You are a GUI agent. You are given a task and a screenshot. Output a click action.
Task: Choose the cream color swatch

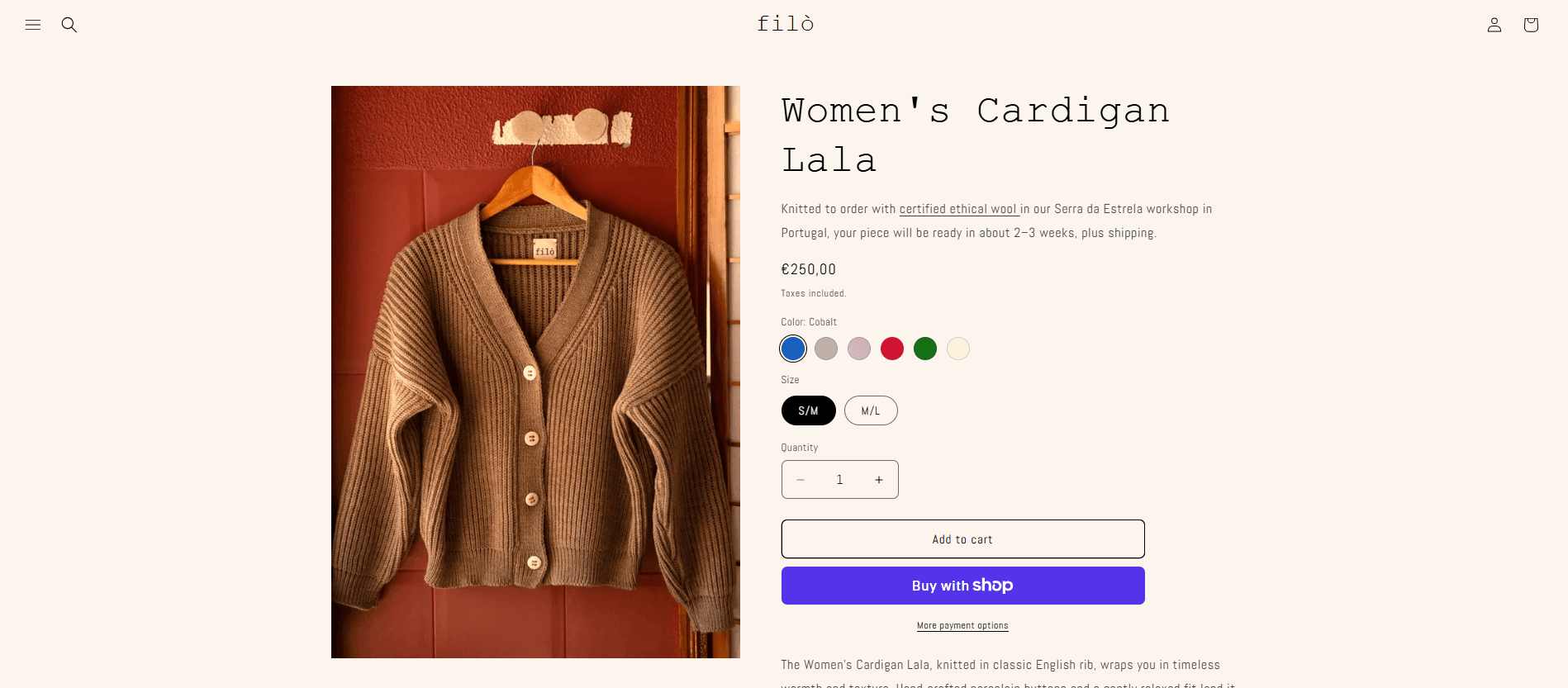[x=958, y=349]
